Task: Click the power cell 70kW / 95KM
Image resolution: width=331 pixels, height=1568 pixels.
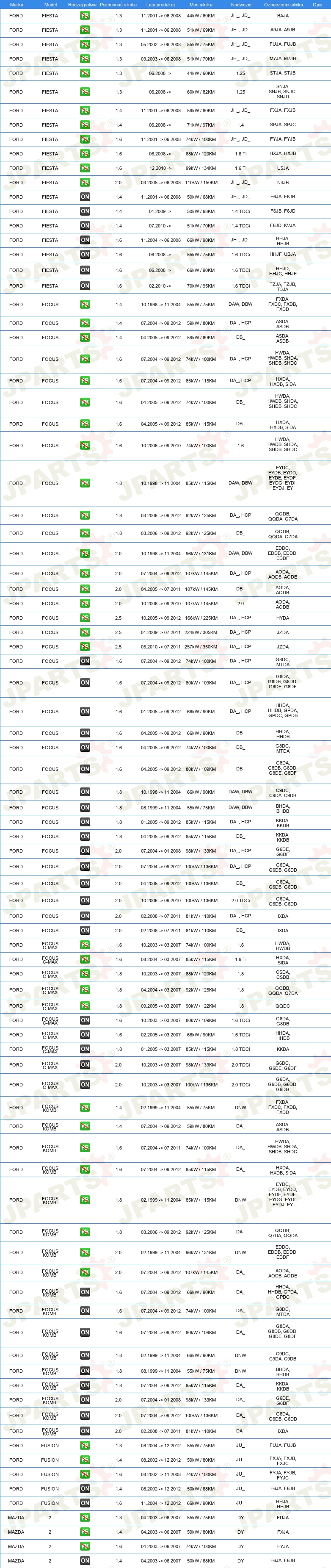Action: point(201,286)
